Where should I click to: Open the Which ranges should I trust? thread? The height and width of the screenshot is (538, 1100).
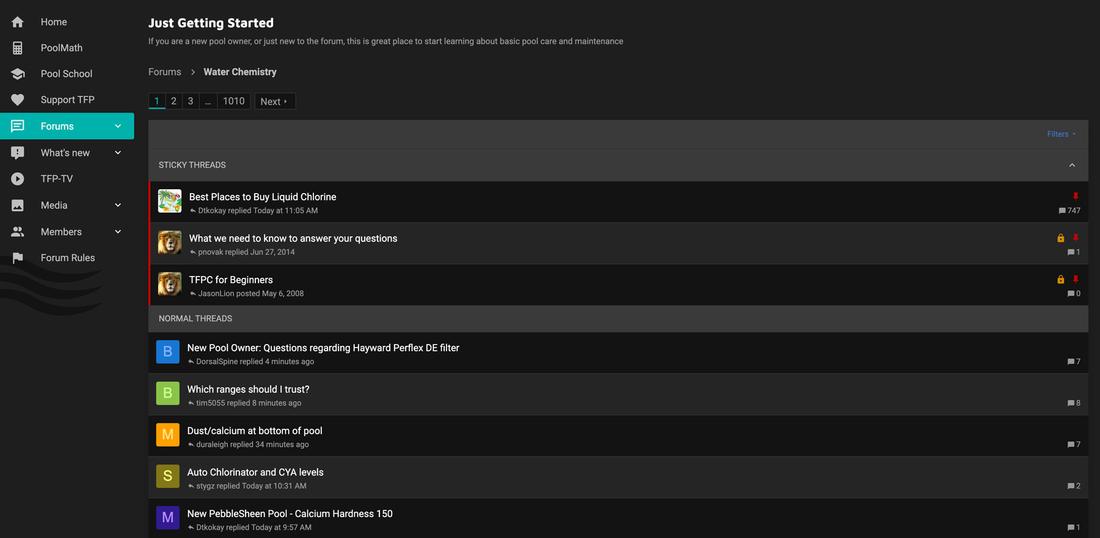click(248, 389)
